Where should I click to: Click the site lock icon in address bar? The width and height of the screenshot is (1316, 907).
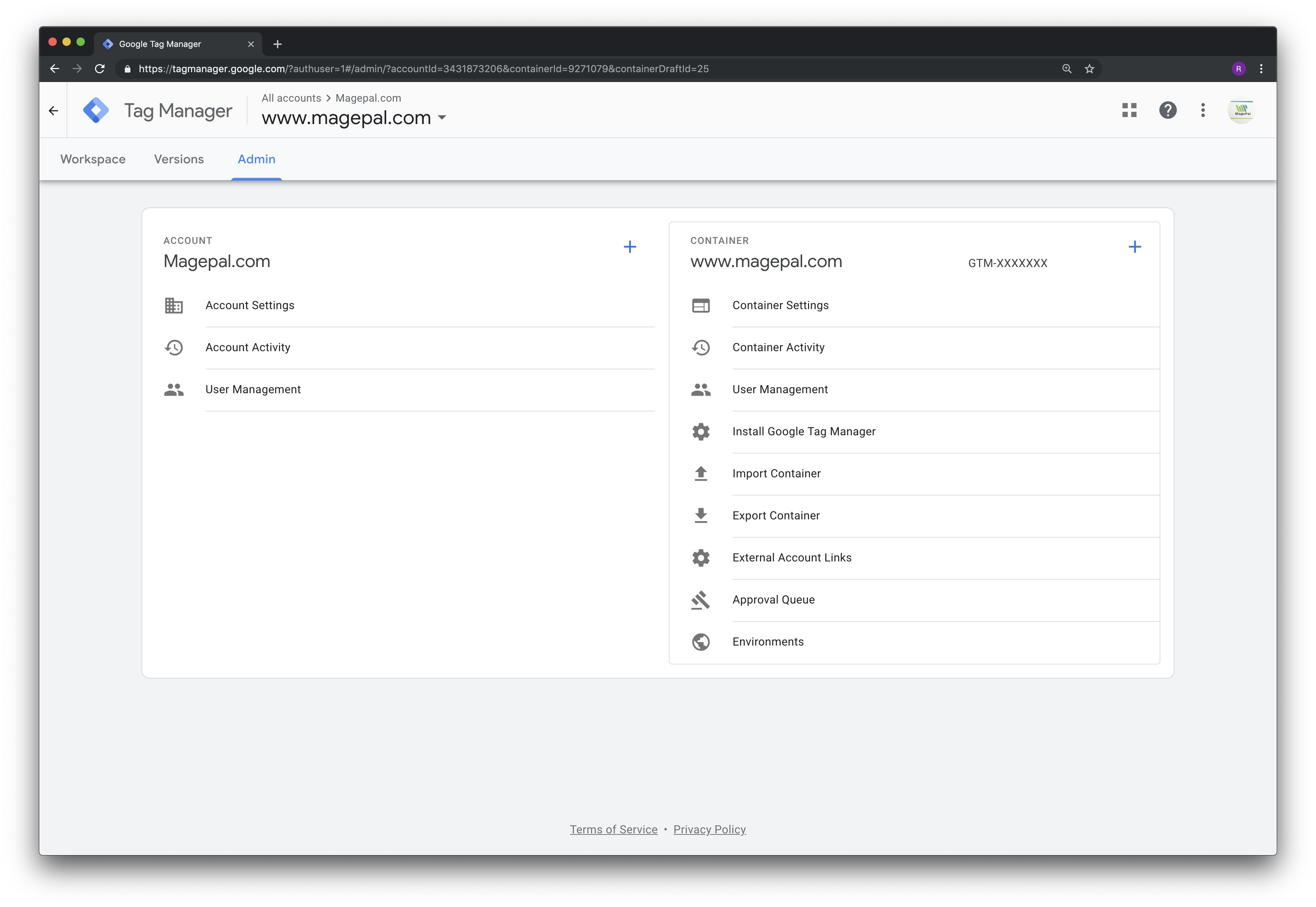[x=127, y=69]
